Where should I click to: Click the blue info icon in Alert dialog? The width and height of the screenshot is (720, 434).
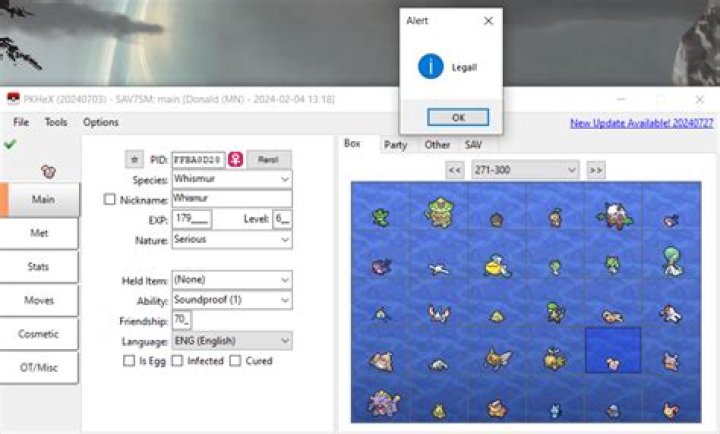pyautogui.click(x=431, y=67)
